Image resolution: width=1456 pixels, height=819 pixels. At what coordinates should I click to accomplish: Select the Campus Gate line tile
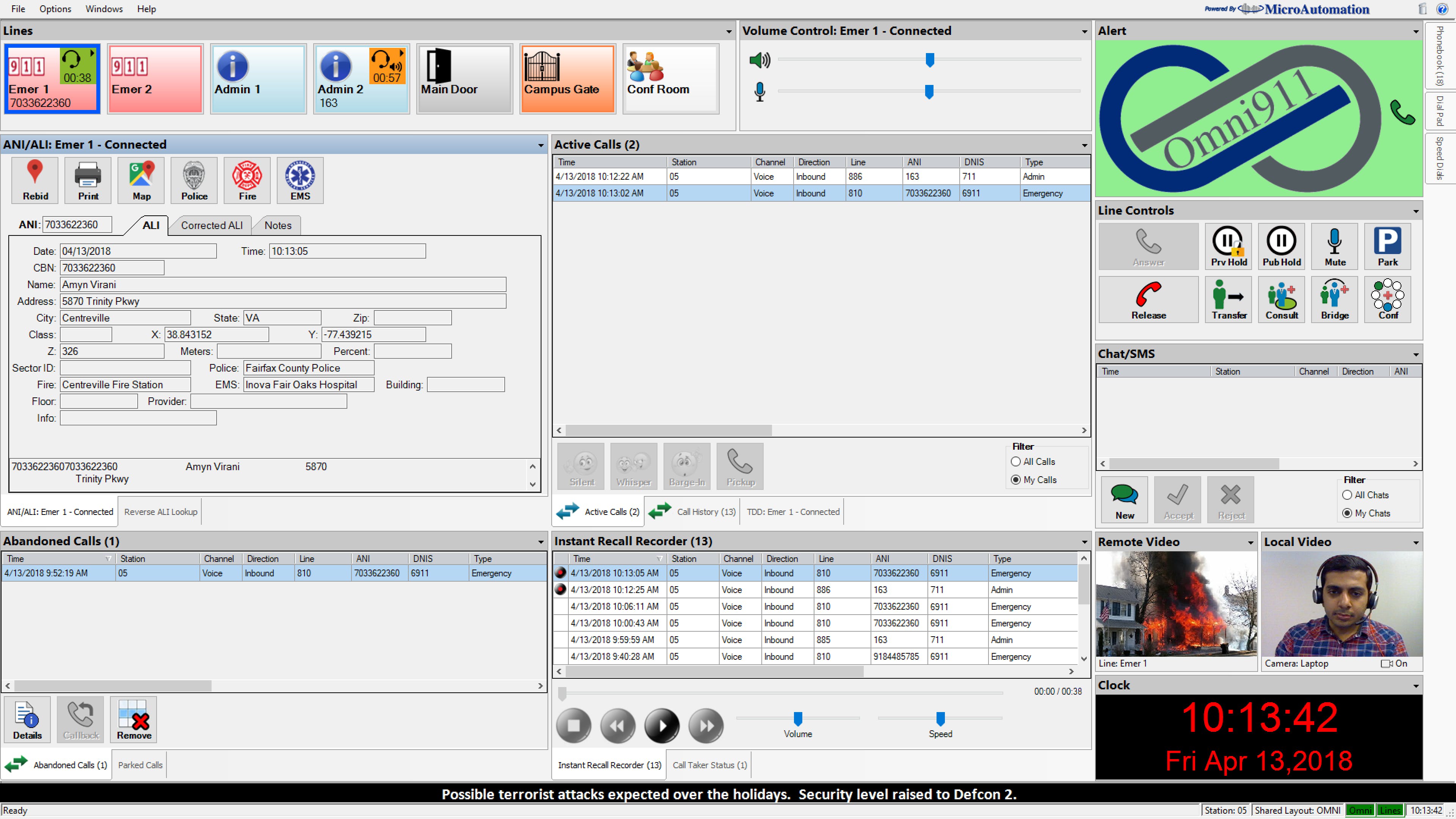tap(568, 78)
